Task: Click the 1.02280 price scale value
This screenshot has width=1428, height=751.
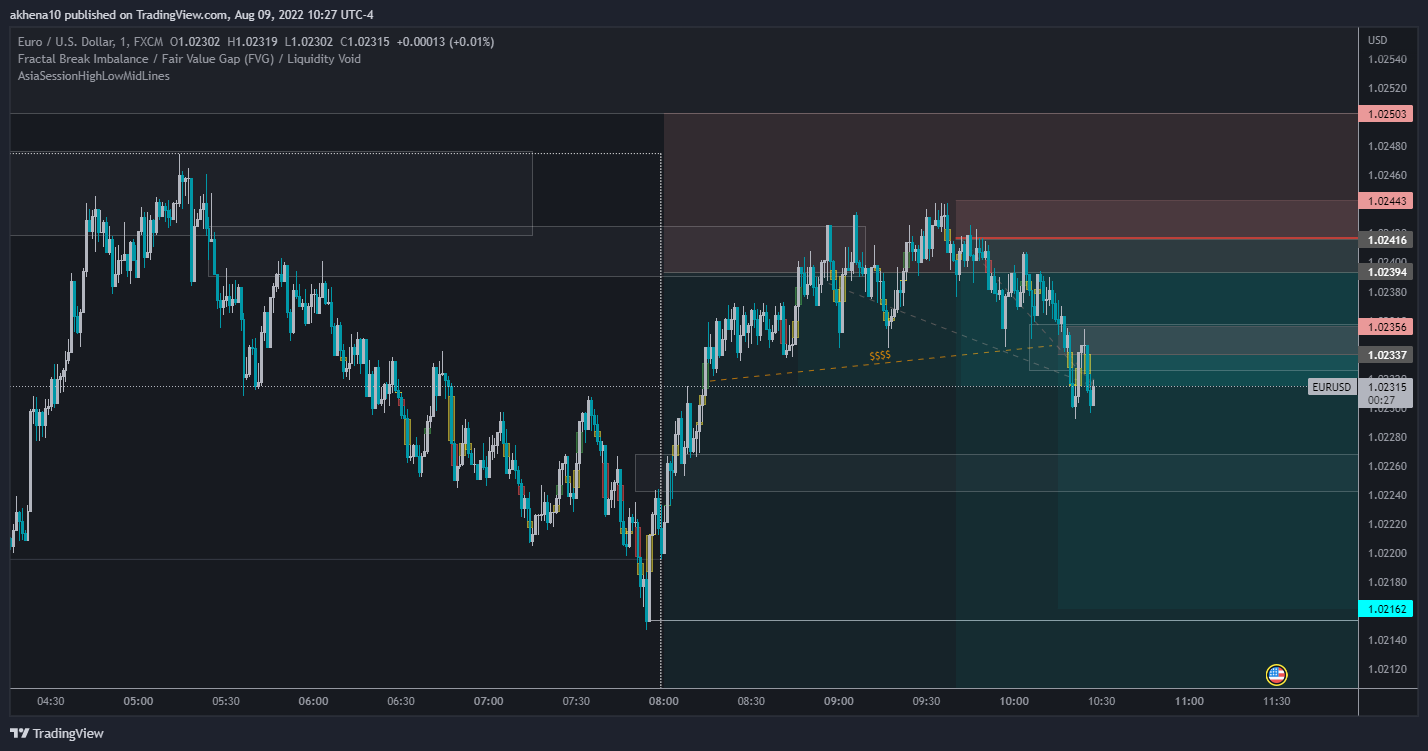Action: click(x=1386, y=437)
